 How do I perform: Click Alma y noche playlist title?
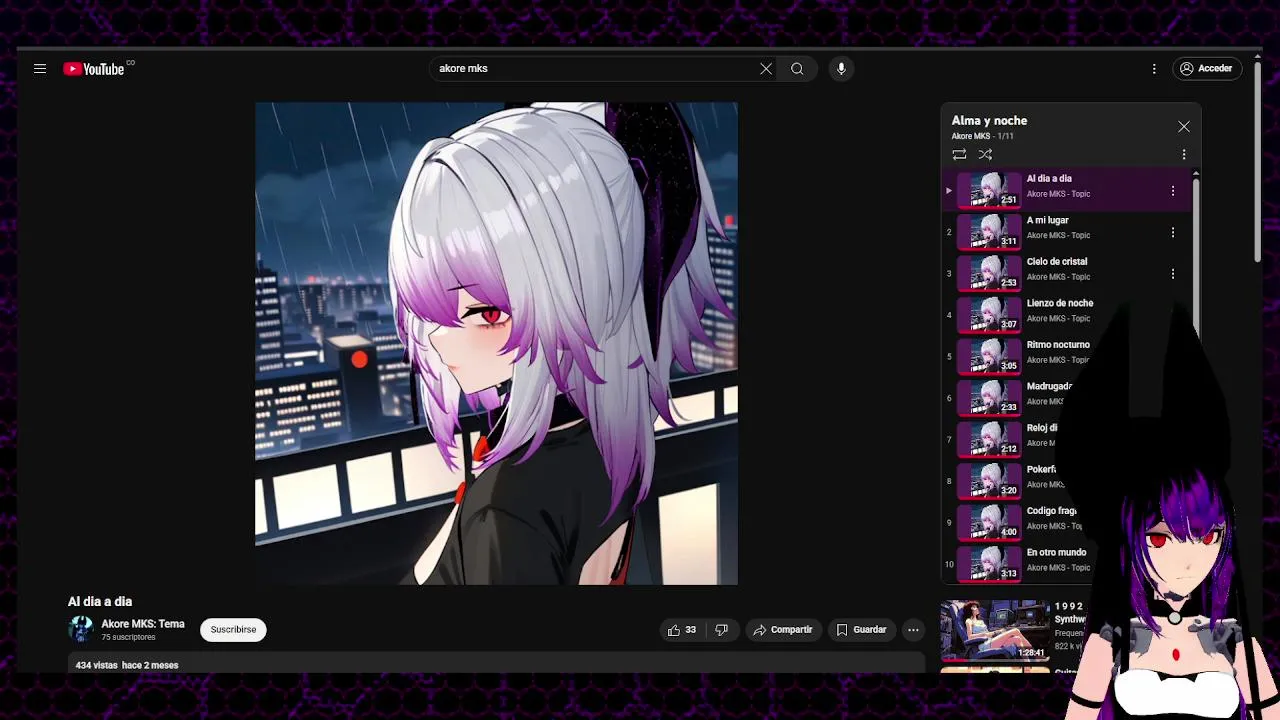click(x=989, y=121)
